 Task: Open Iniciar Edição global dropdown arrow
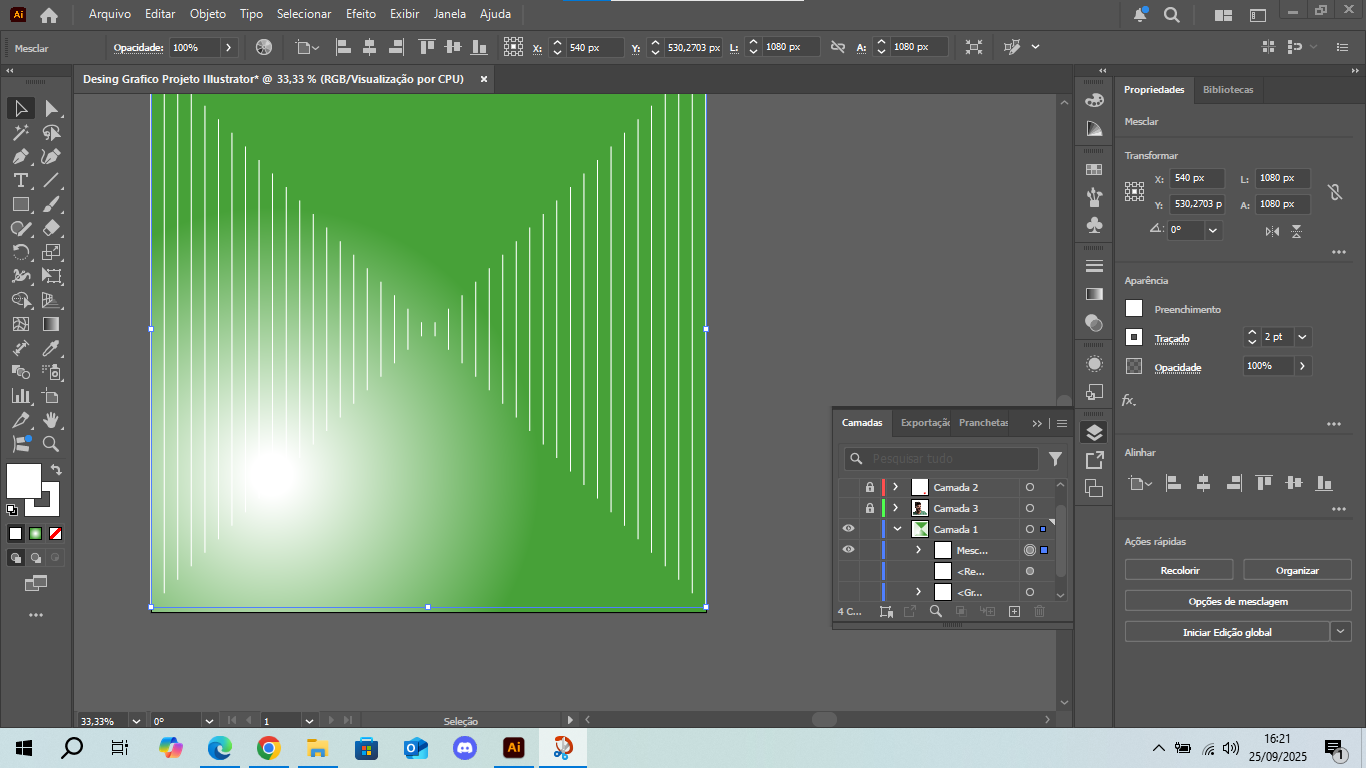click(1341, 632)
